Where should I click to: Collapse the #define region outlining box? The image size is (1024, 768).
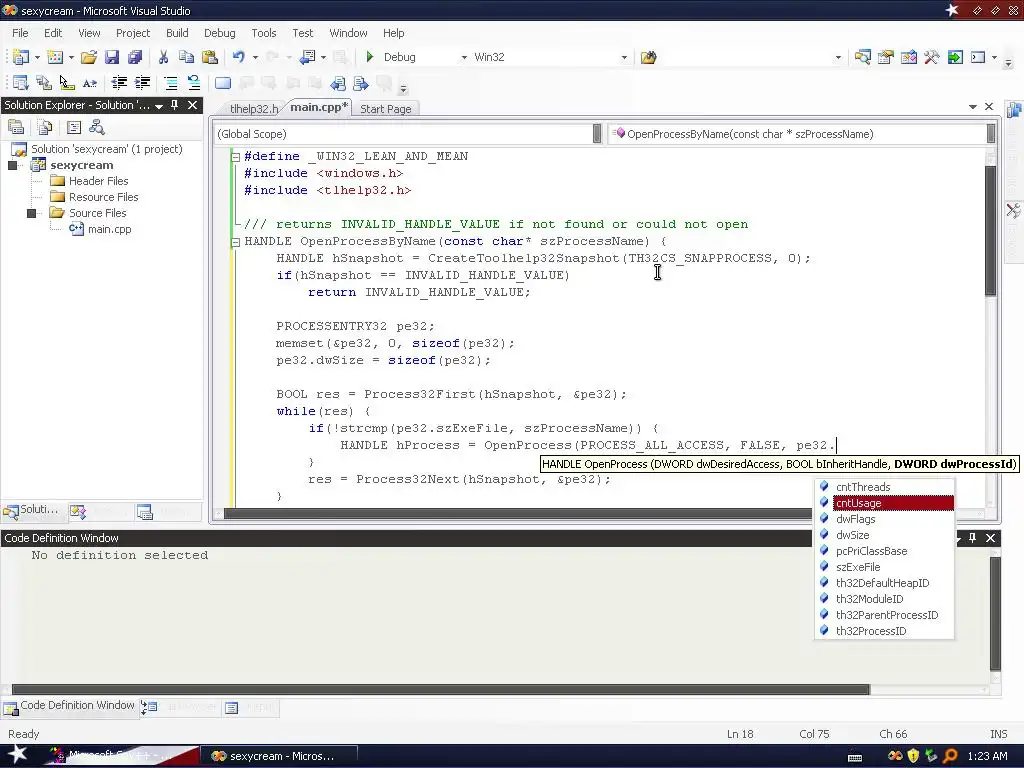pyautogui.click(x=236, y=157)
